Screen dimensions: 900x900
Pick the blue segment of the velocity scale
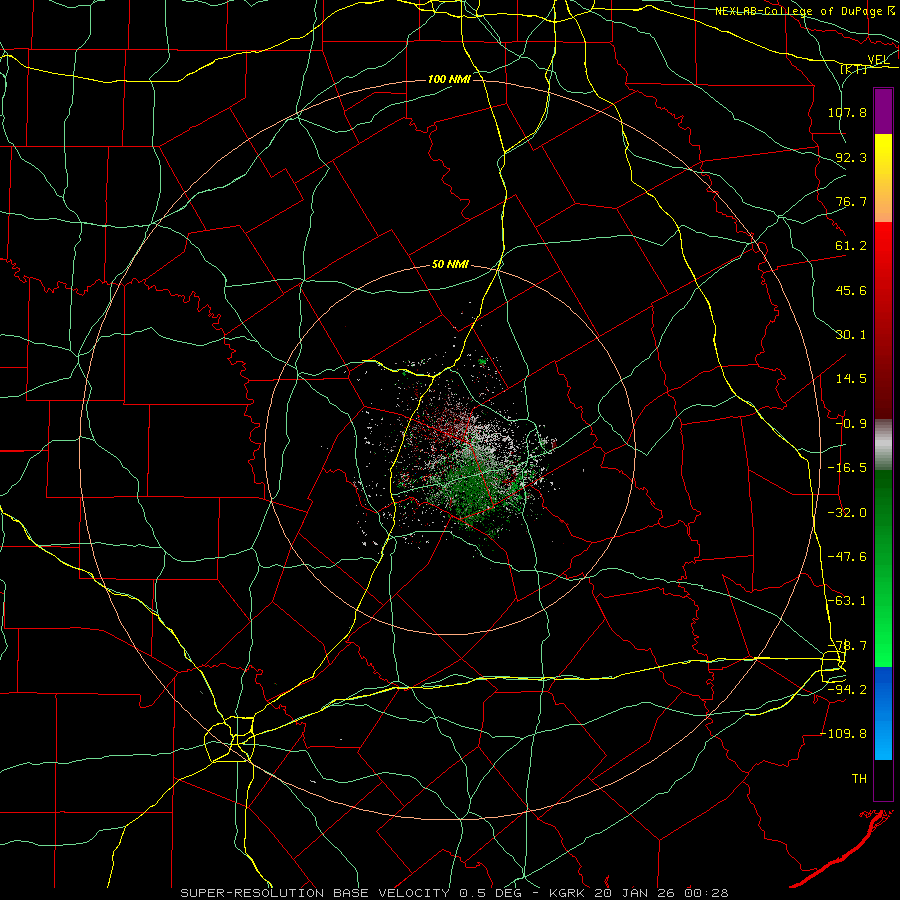(883, 713)
